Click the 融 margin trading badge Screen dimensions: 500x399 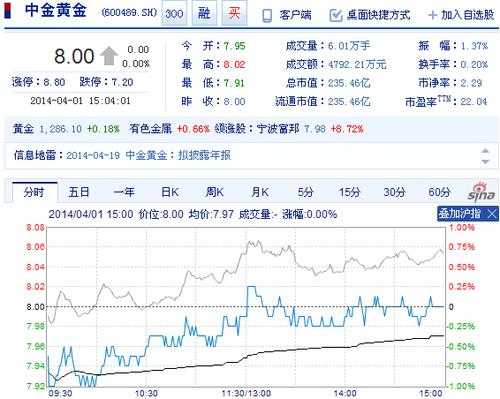tap(204, 13)
